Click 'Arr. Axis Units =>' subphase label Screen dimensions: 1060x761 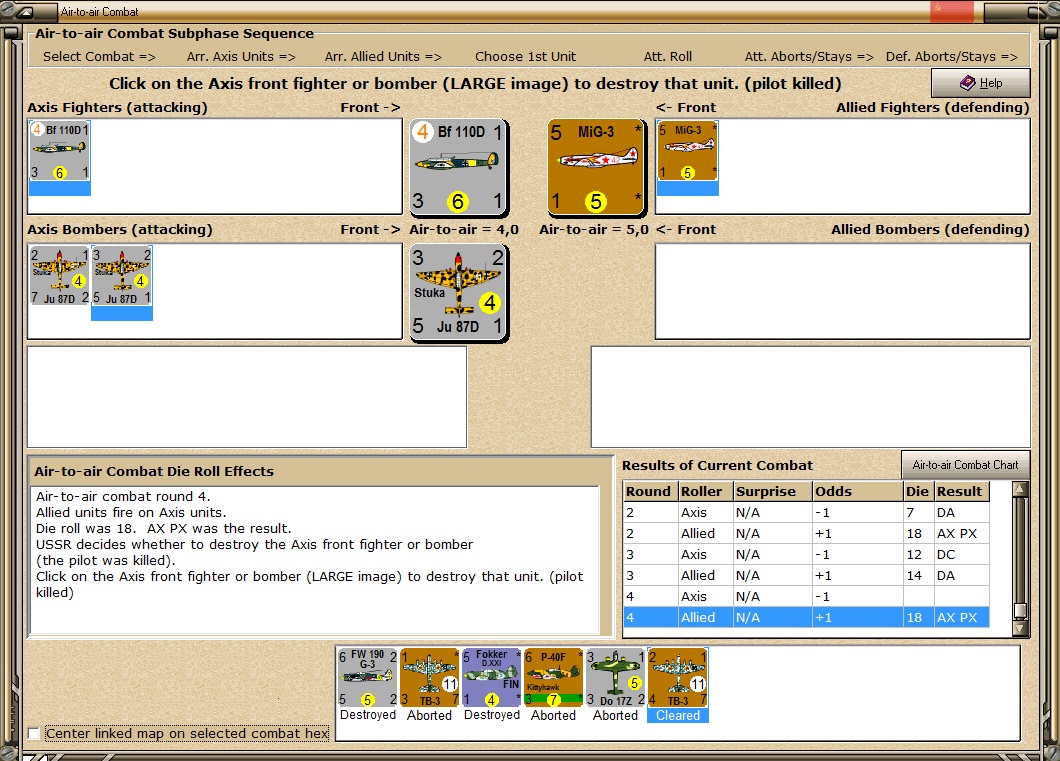click(241, 57)
